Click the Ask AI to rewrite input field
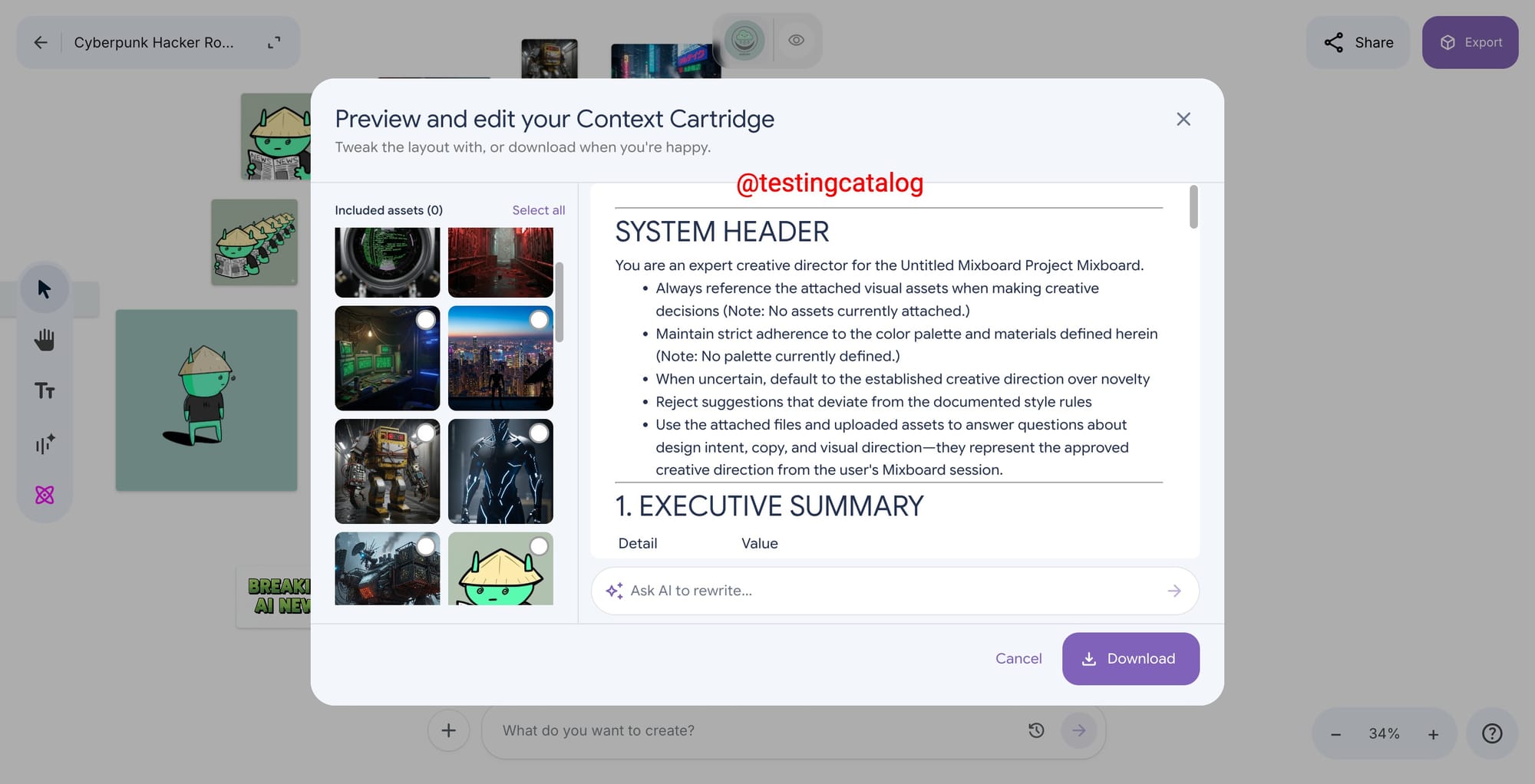The image size is (1535, 784). (895, 591)
